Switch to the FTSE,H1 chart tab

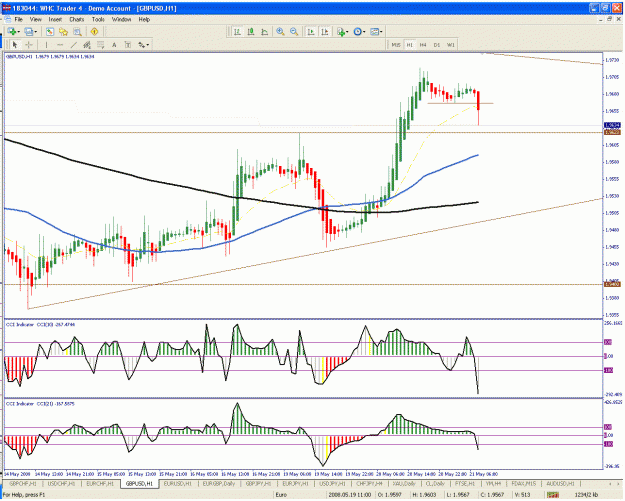[465, 484]
